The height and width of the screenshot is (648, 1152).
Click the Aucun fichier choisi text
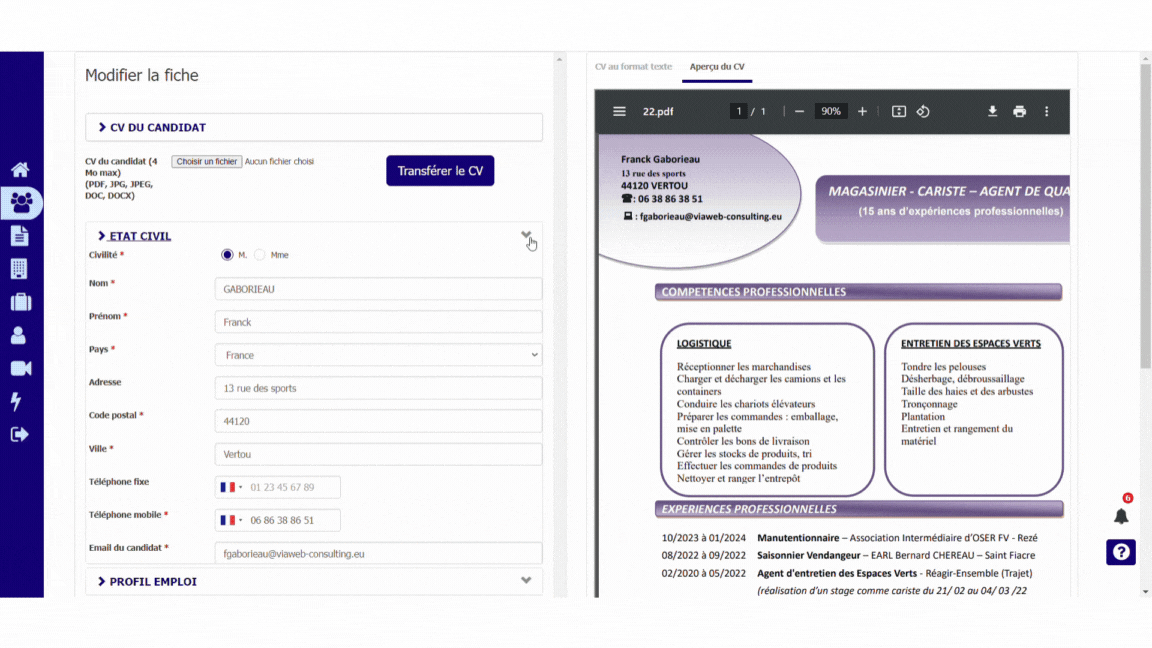[279, 162]
